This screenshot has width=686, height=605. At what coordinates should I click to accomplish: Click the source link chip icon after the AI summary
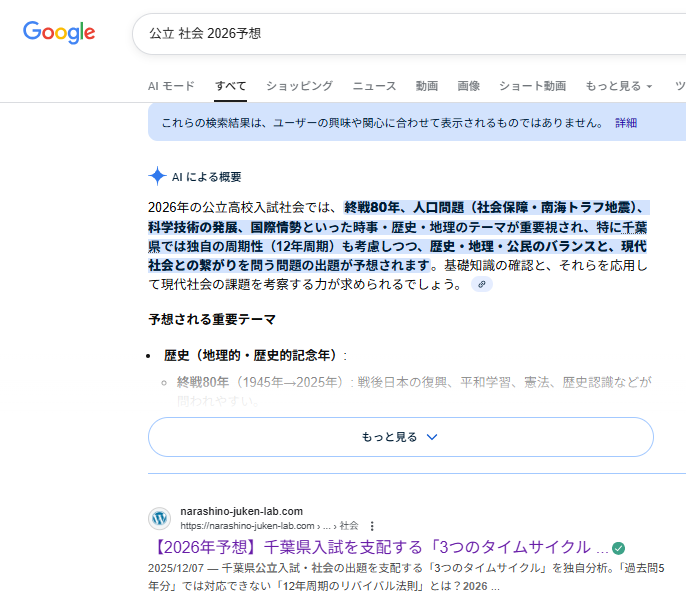(482, 285)
